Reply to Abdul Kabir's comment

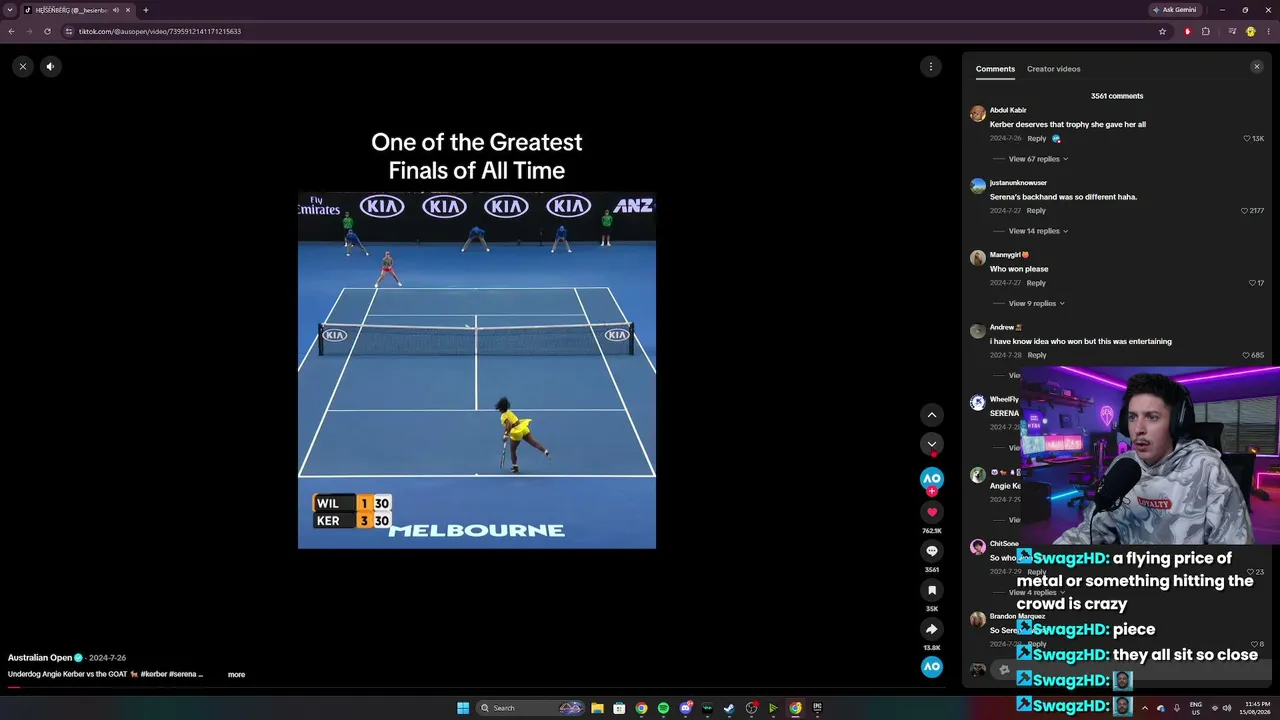[1037, 139]
